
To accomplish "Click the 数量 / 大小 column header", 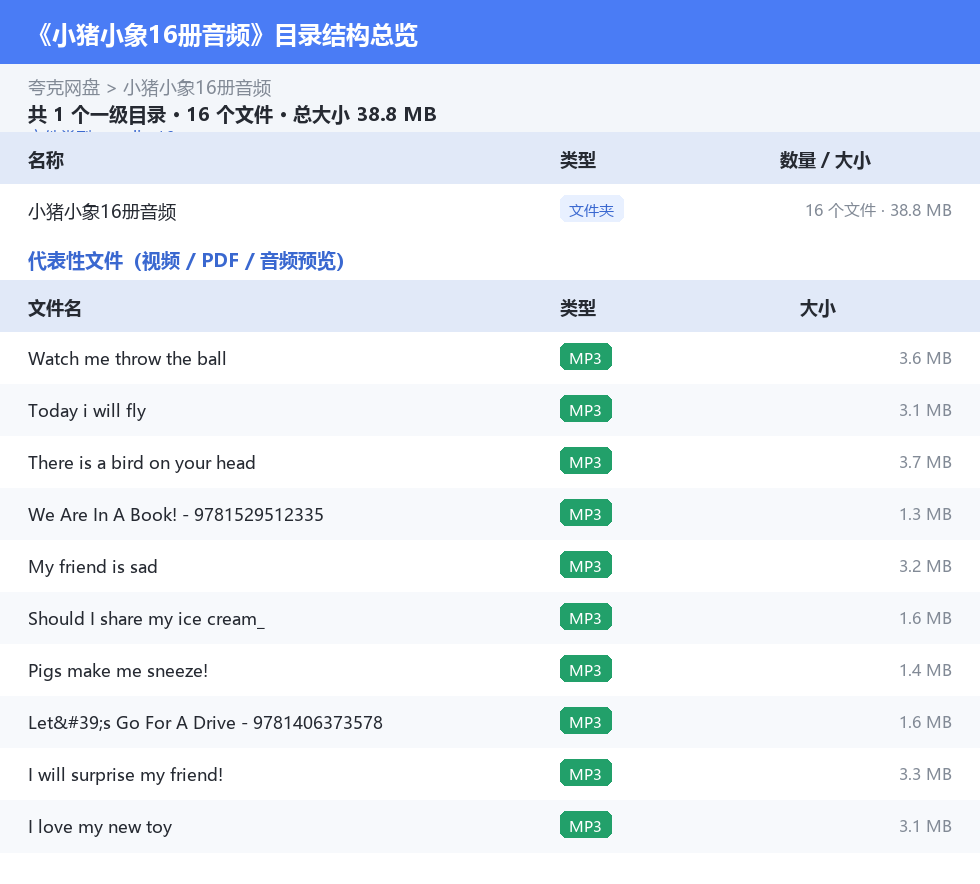I will (825, 160).
